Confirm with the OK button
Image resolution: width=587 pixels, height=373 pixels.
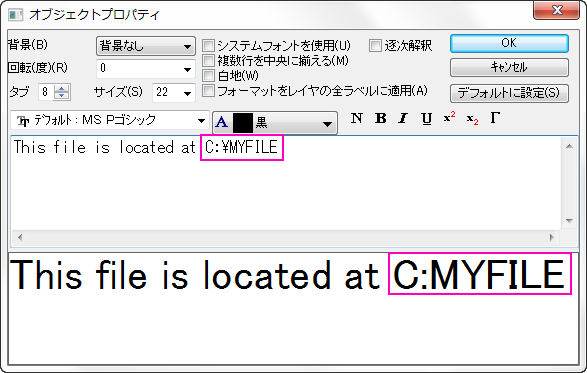click(509, 44)
